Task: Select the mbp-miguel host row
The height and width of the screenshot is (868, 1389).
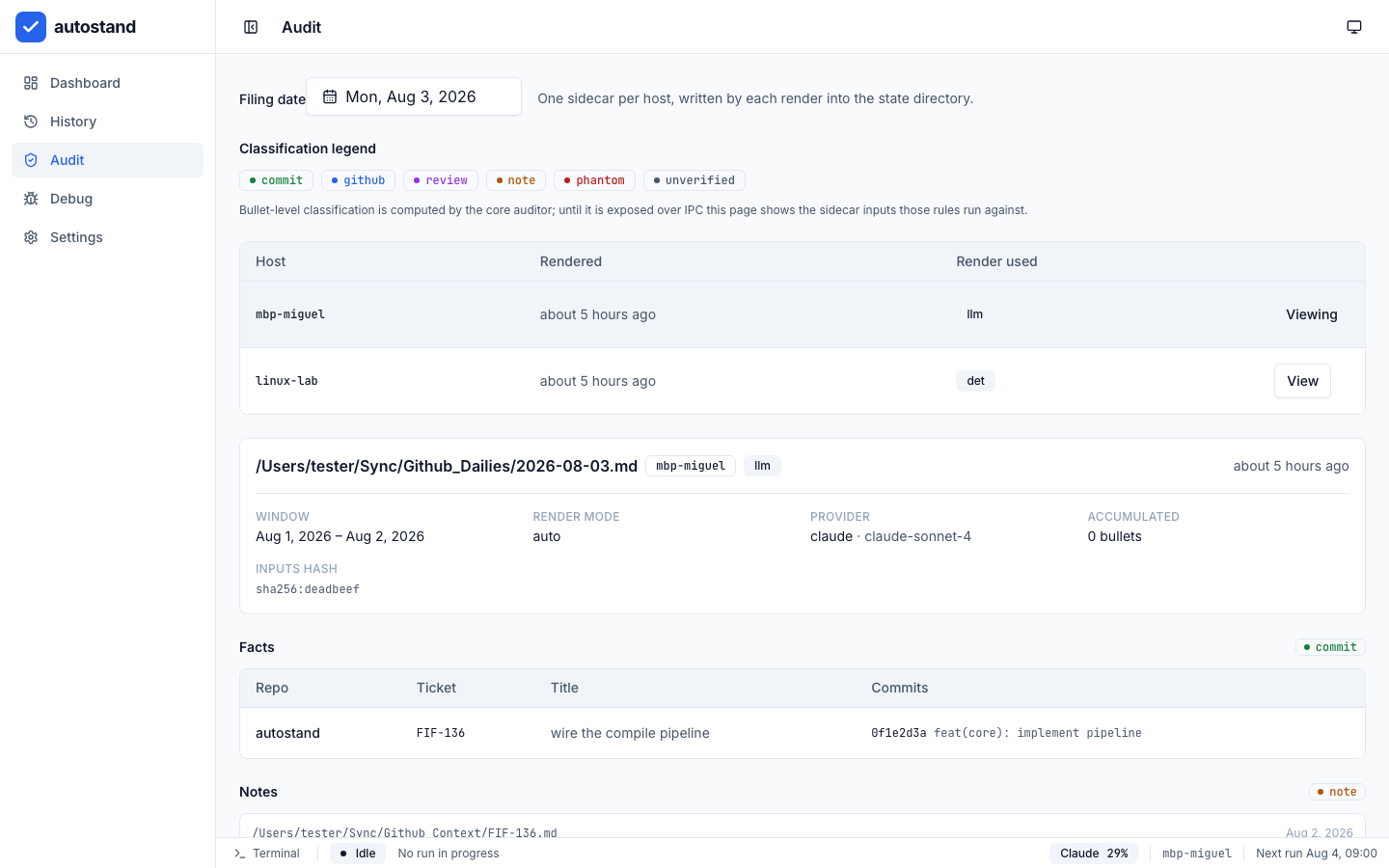Action: 803,314
